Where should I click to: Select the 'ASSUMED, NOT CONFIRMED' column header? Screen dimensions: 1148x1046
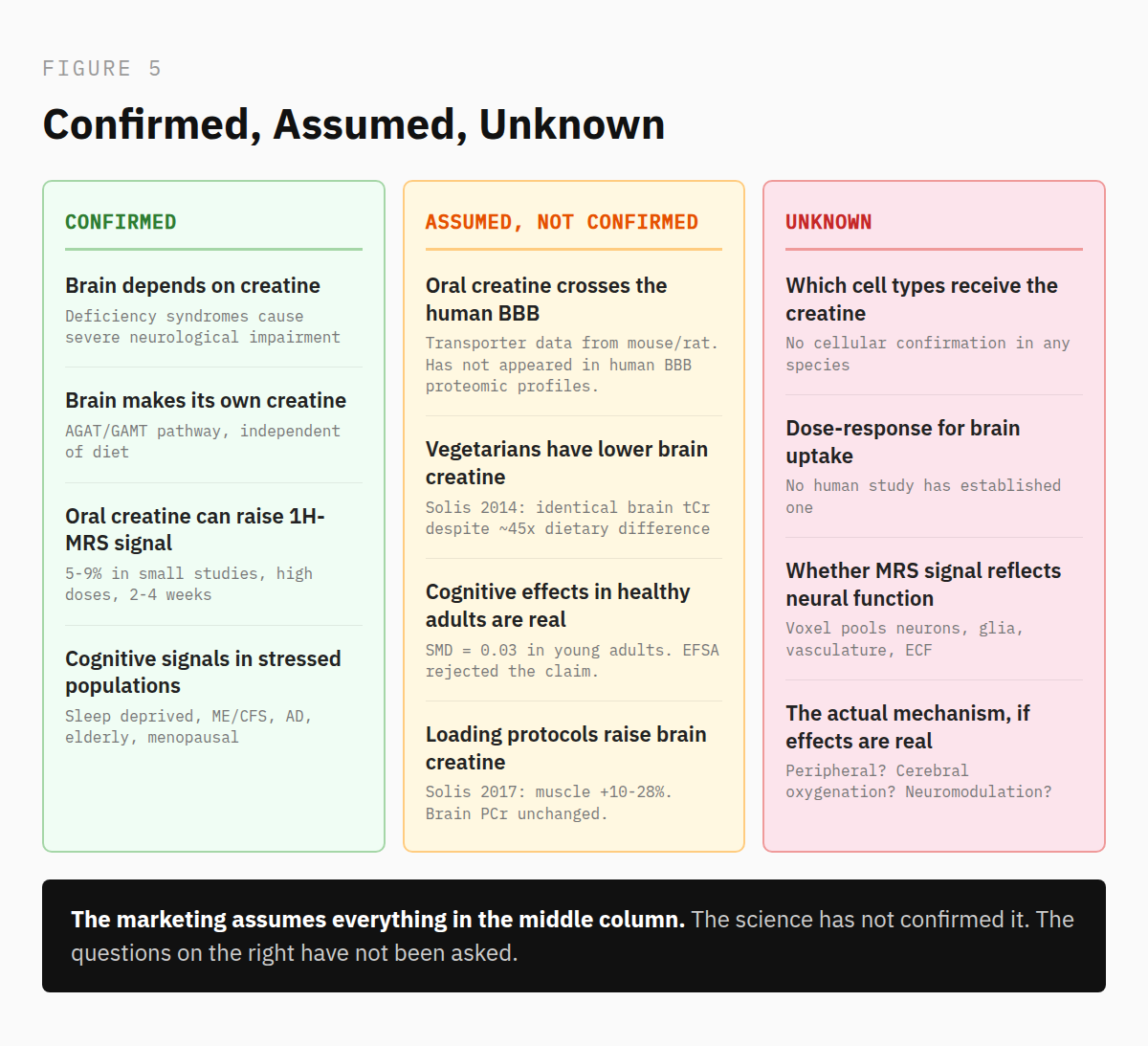pos(562,222)
